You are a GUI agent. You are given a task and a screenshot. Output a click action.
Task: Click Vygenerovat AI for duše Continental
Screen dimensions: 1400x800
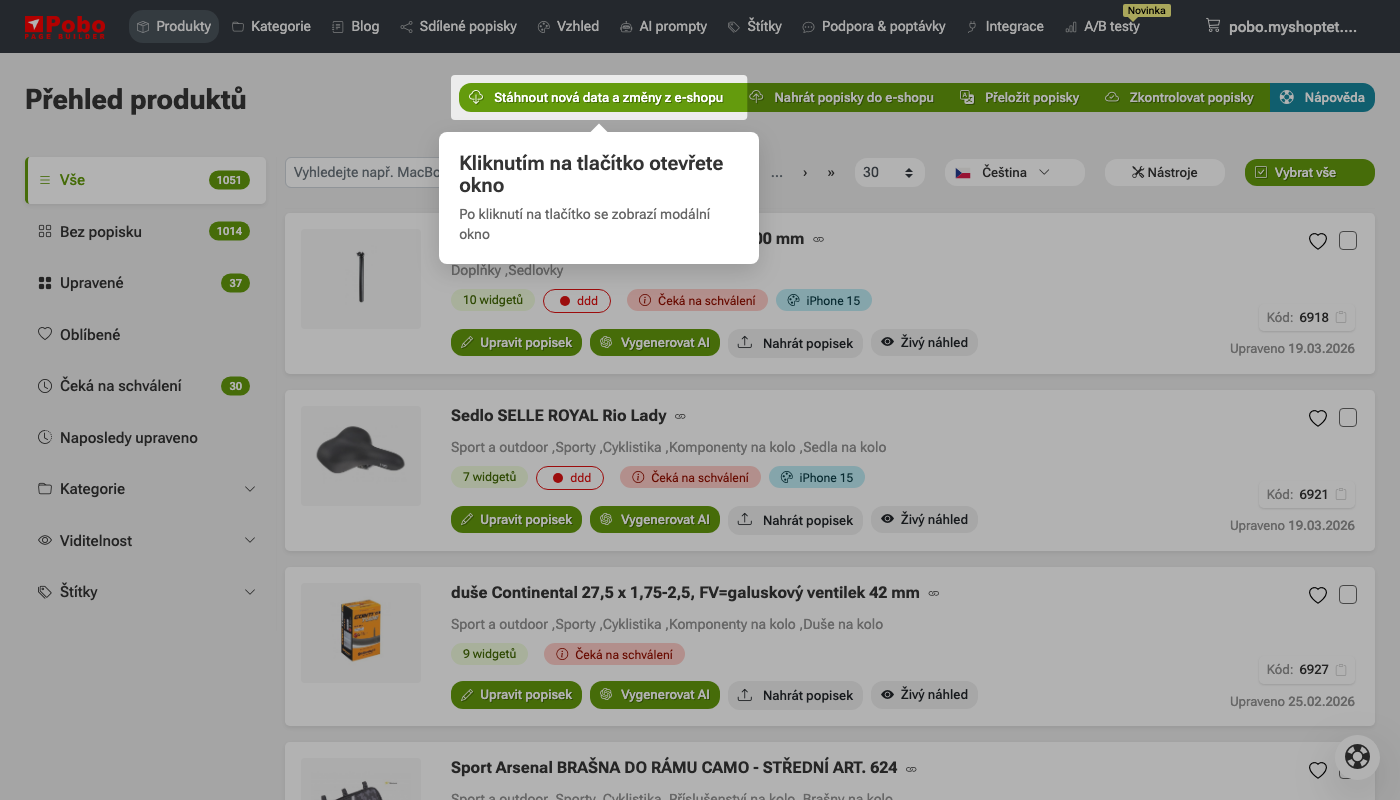tap(655, 694)
